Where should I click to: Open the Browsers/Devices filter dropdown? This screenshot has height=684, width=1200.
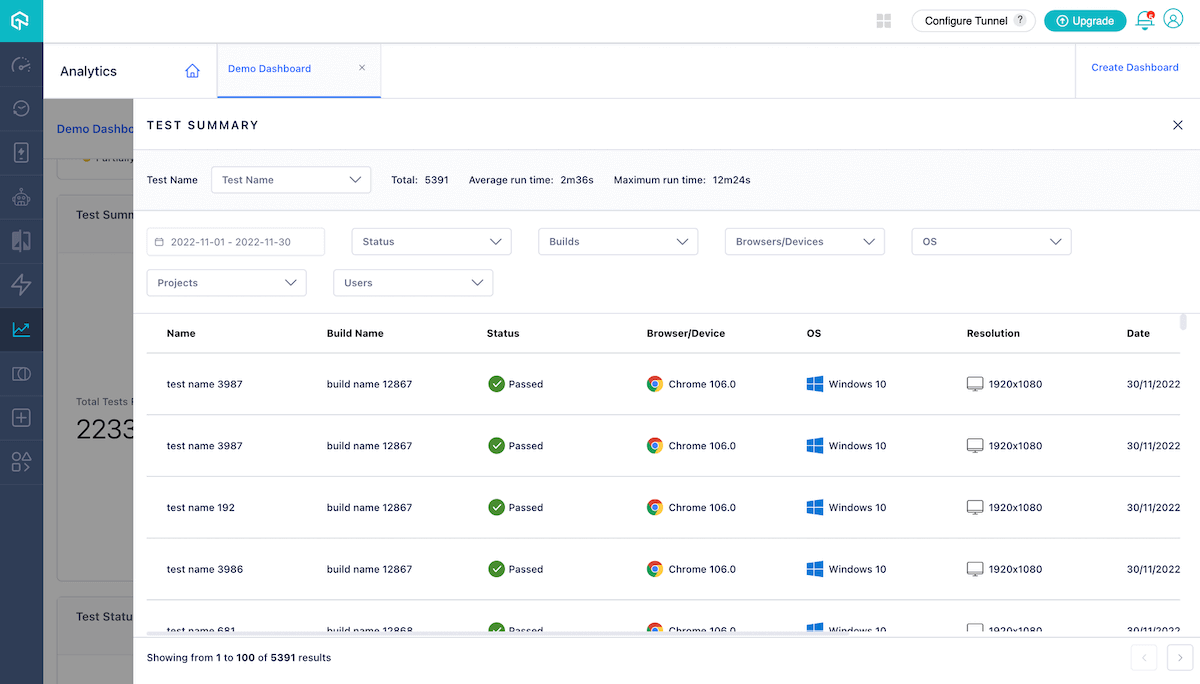[804, 242]
